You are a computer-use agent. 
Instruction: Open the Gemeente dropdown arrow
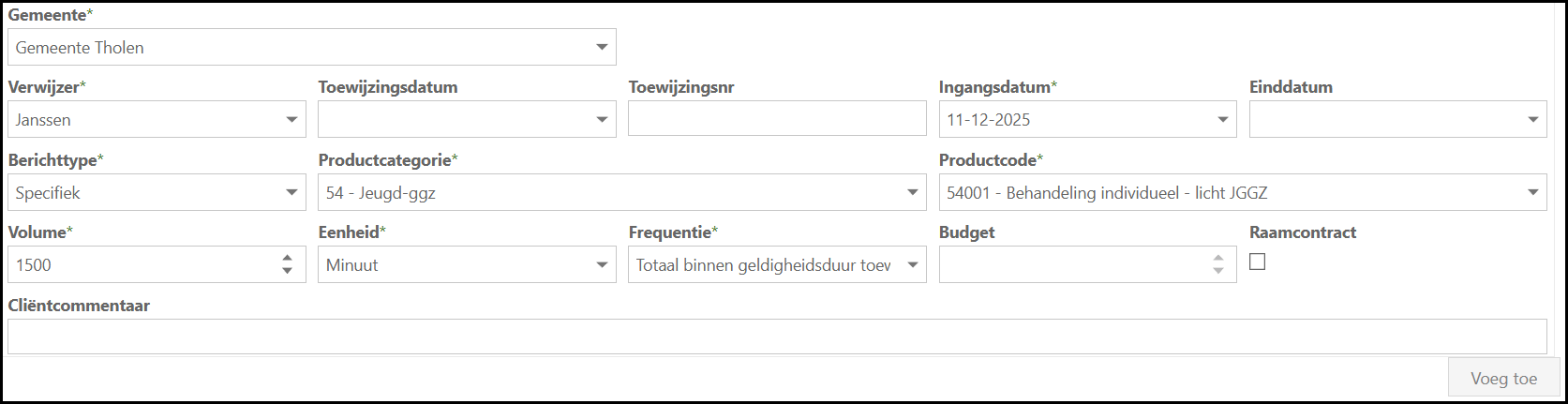602,48
